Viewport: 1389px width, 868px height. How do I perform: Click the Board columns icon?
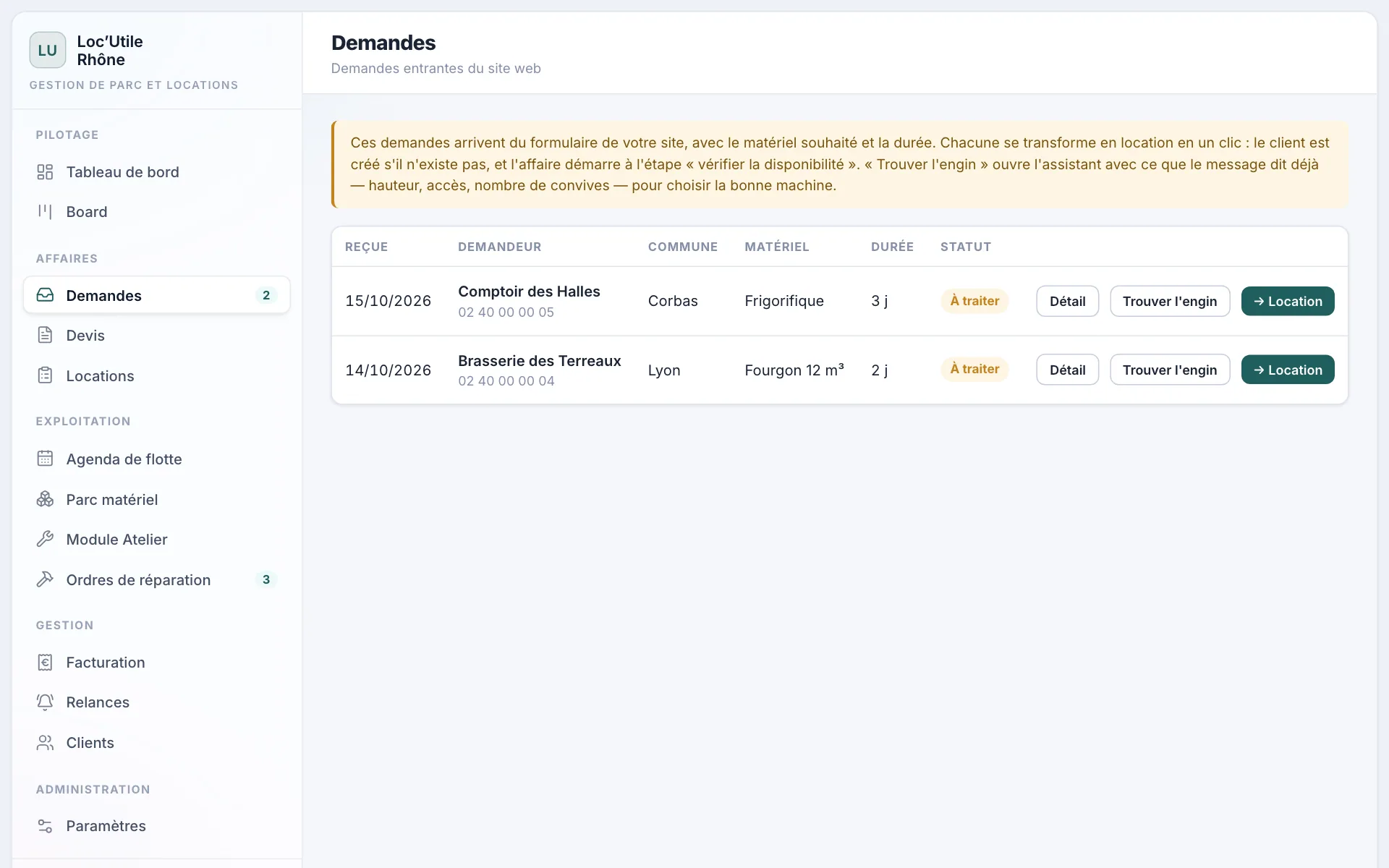pos(45,212)
